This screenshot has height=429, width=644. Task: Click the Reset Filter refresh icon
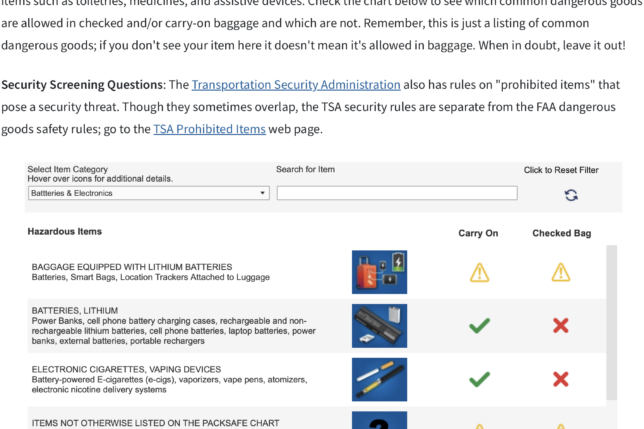(571, 195)
